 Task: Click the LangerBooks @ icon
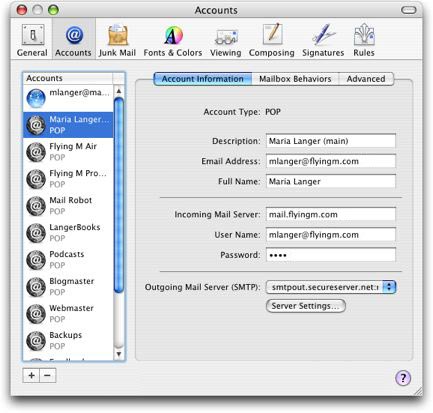pyautogui.click(x=36, y=233)
